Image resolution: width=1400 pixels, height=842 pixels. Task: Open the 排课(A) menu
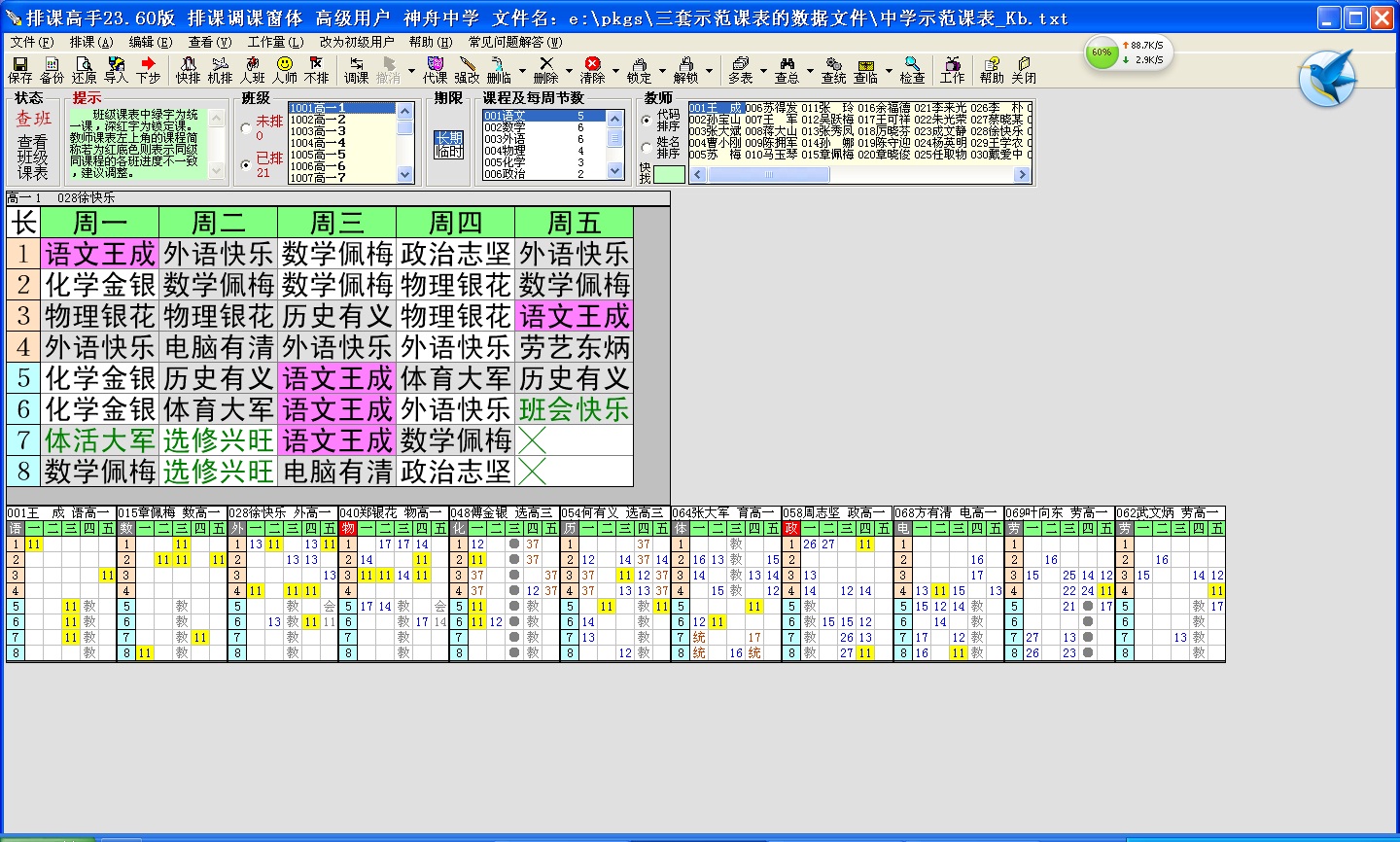pyautogui.click(x=90, y=42)
